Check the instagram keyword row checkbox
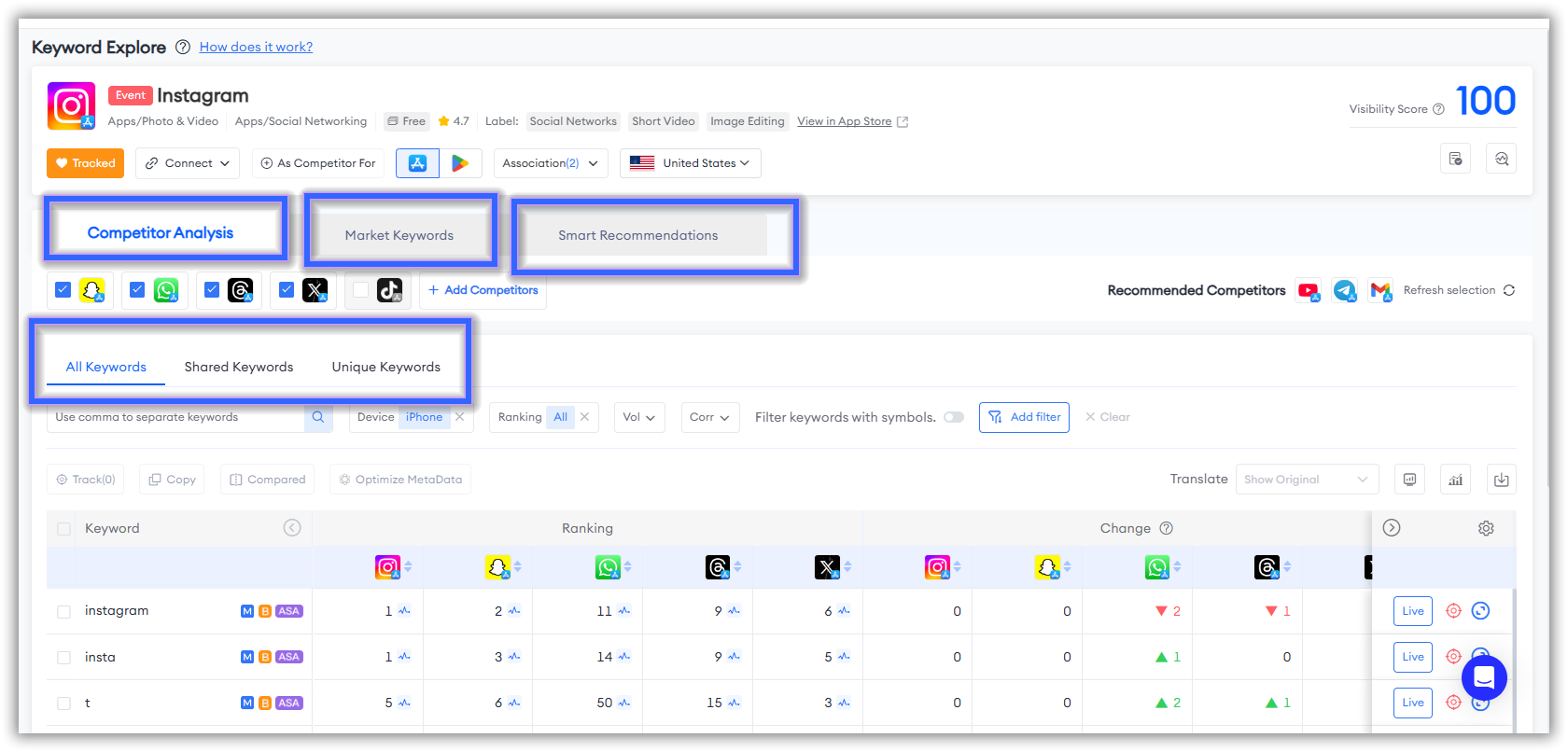1568x752 pixels. [63, 612]
